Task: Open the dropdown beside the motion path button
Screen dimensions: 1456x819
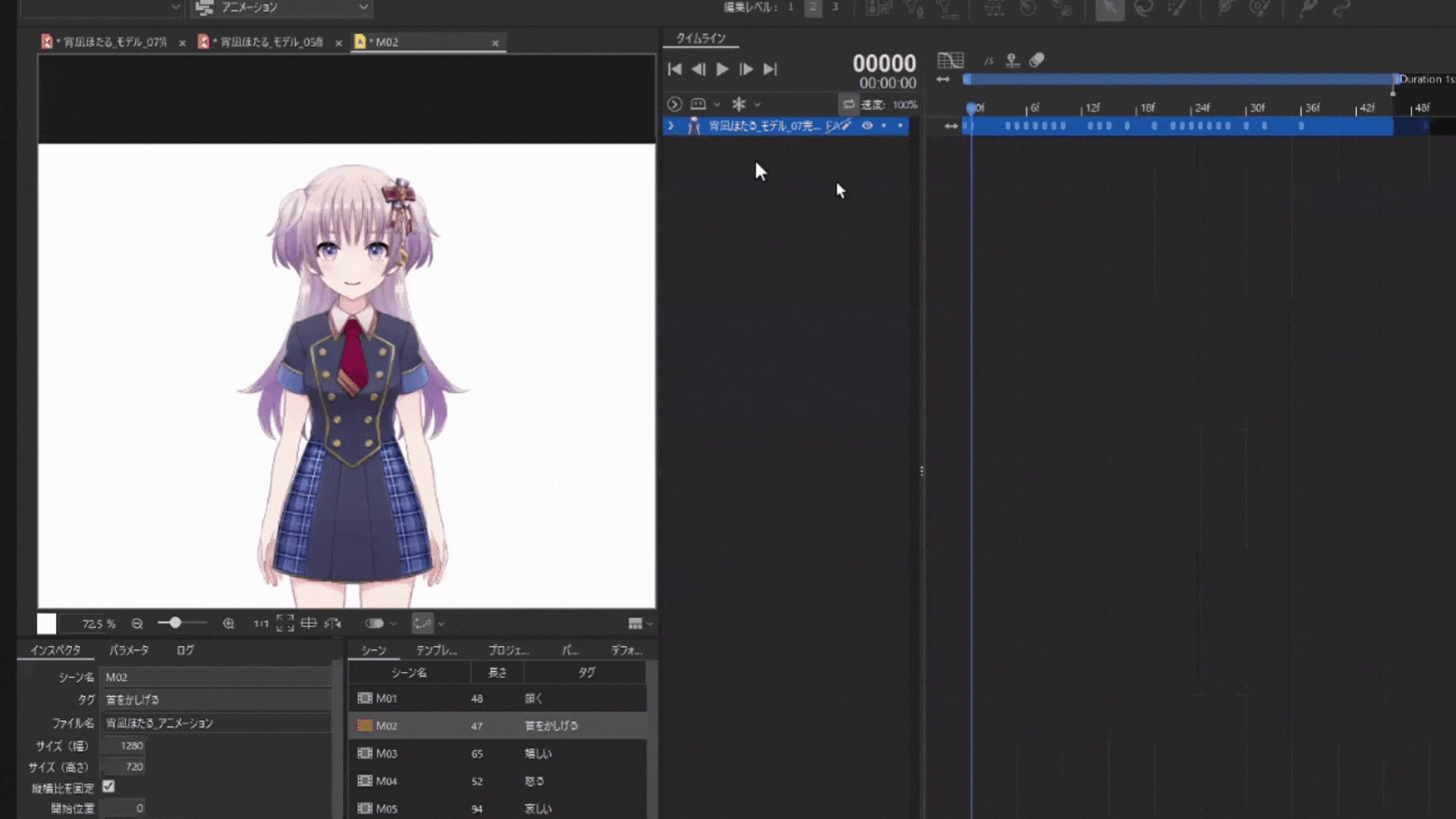Action: [441, 624]
